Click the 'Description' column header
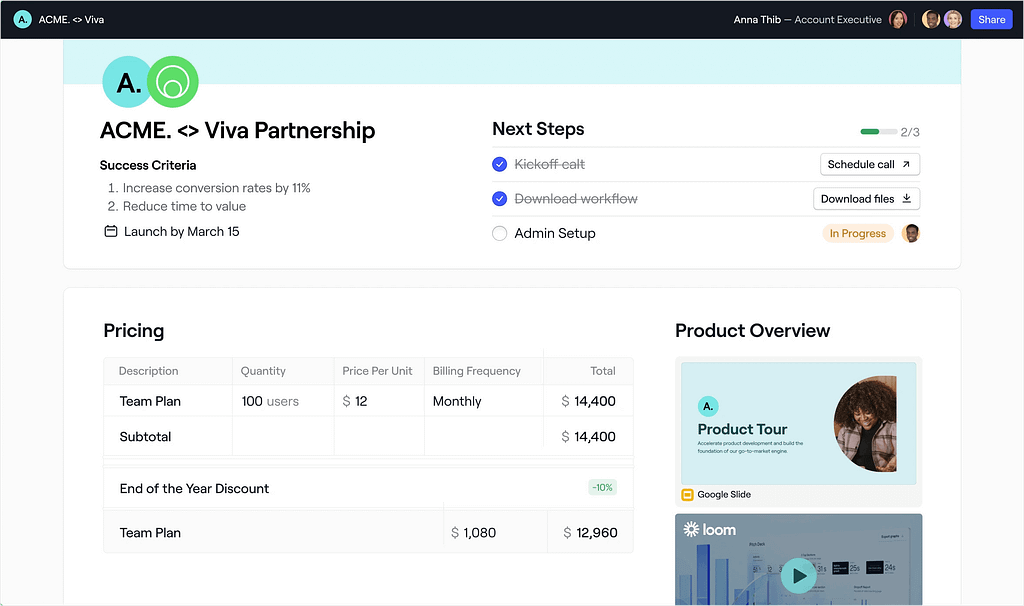Viewport: 1024px width, 606px height. tap(148, 371)
